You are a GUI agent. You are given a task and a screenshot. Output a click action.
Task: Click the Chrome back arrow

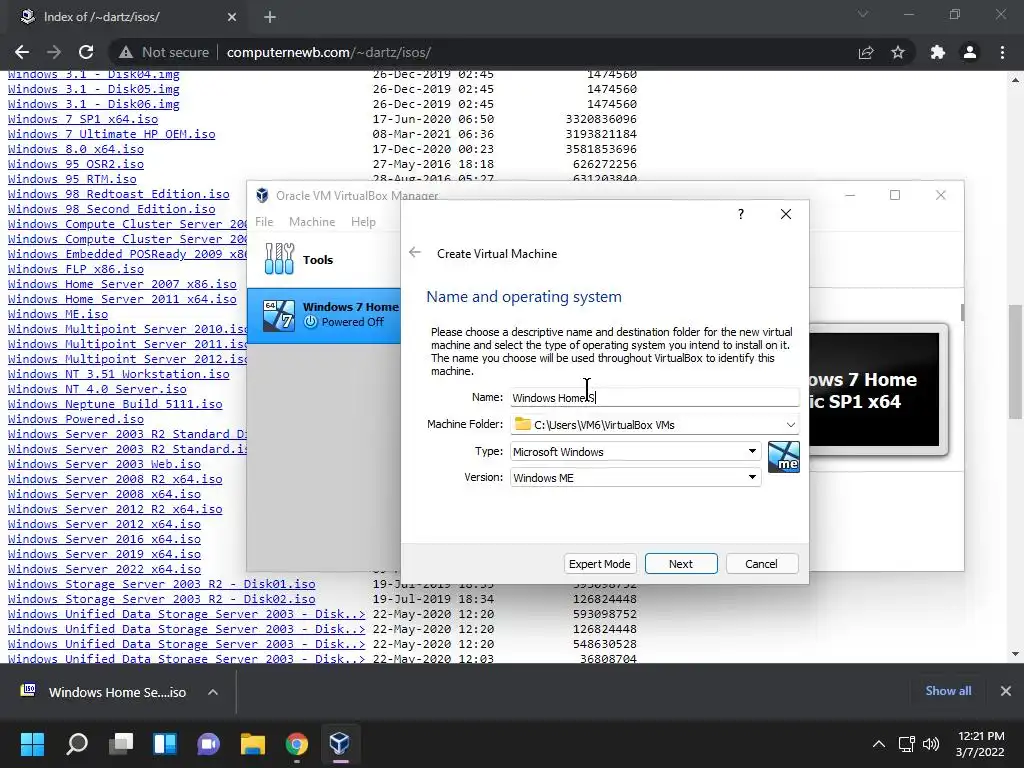22,52
